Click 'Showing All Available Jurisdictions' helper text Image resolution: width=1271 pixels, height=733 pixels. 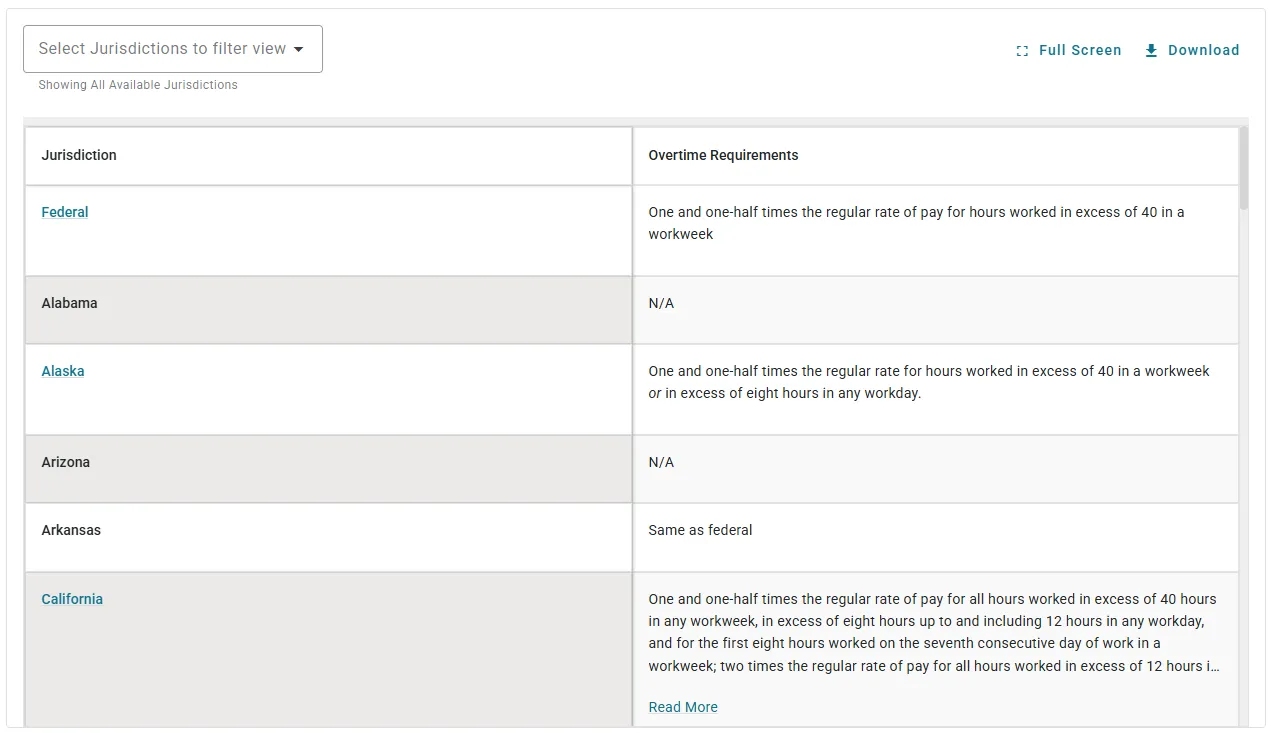point(138,85)
